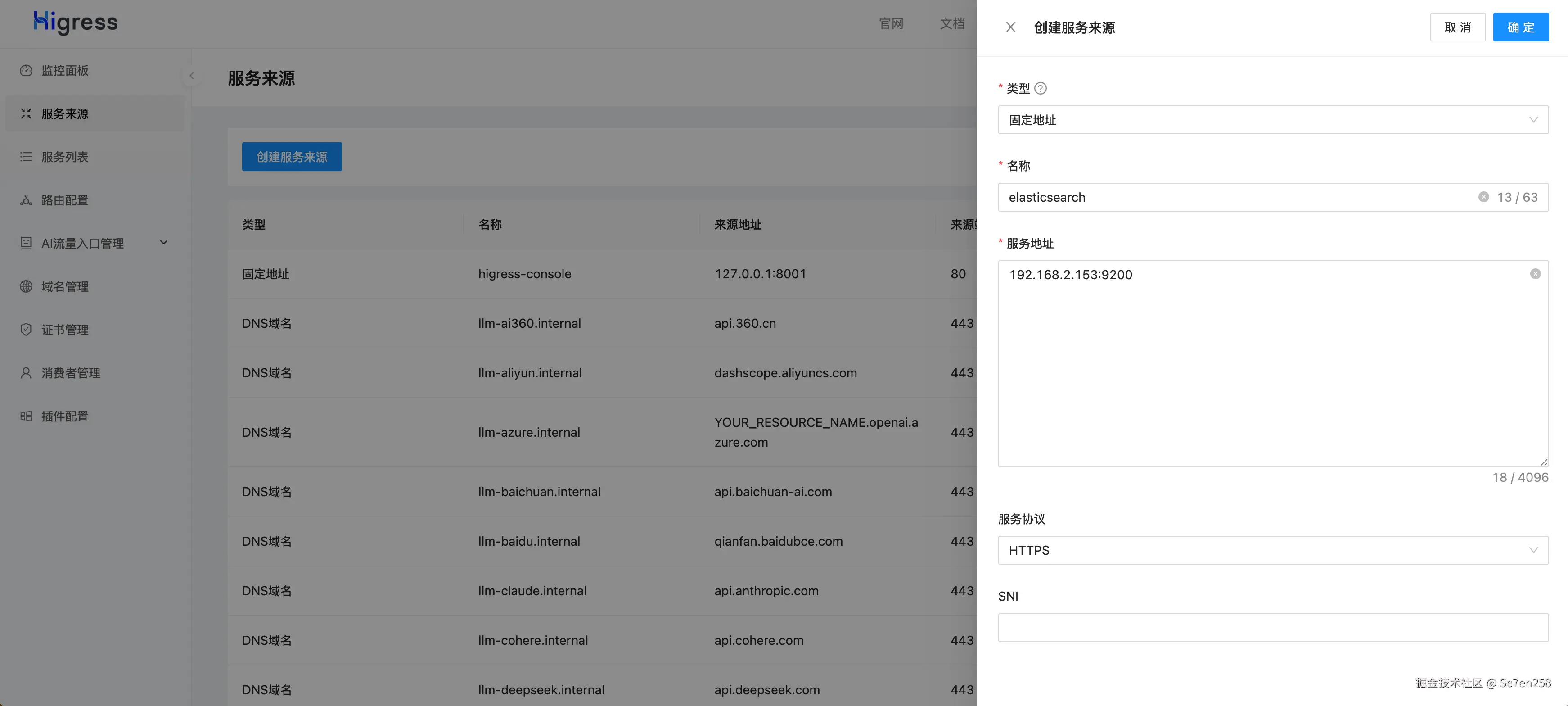Clear the elasticsearch name field
1568x706 pixels.
[x=1483, y=197]
